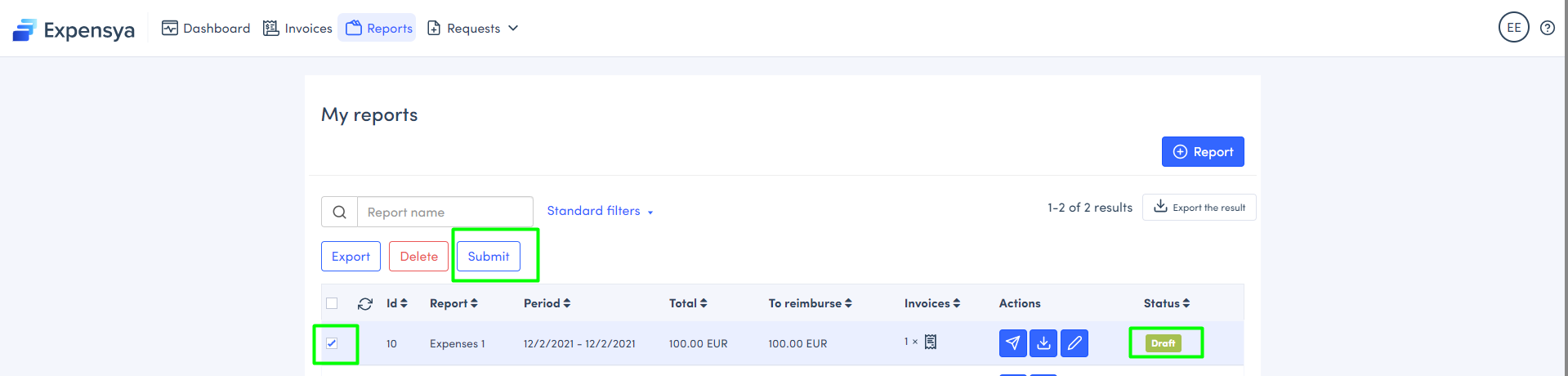Viewport: 1568px width, 376px height.
Task: Click the Draft status badge
Action: (x=1163, y=343)
